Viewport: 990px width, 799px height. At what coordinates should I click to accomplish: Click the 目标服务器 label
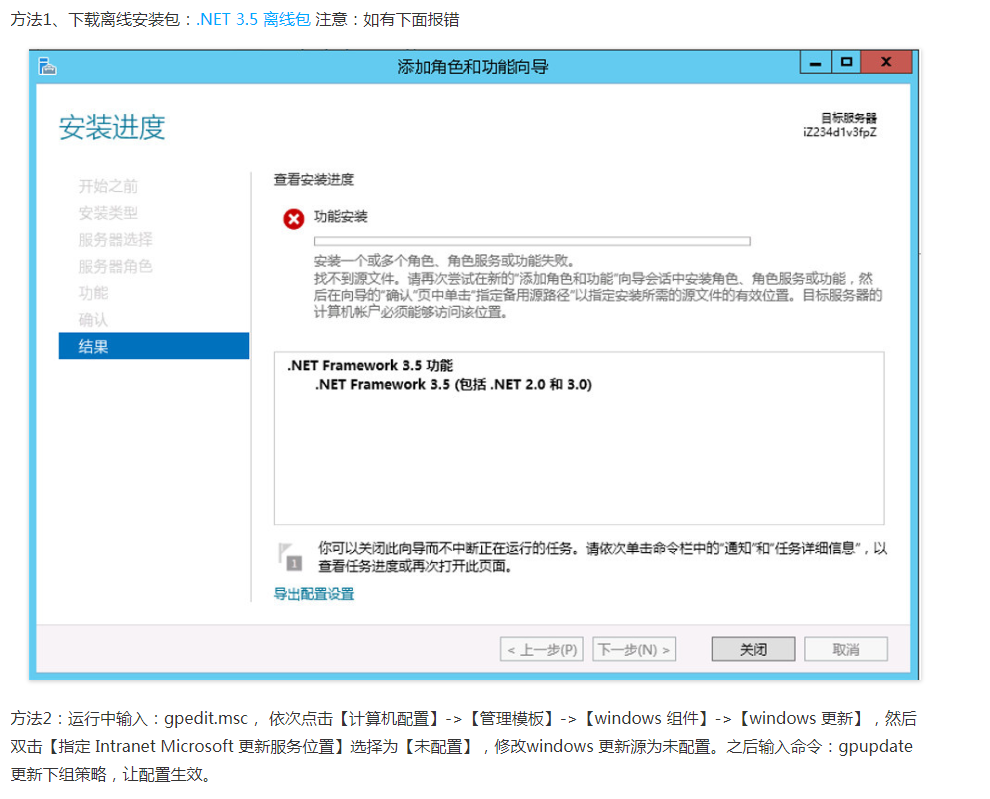click(x=849, y=118)
